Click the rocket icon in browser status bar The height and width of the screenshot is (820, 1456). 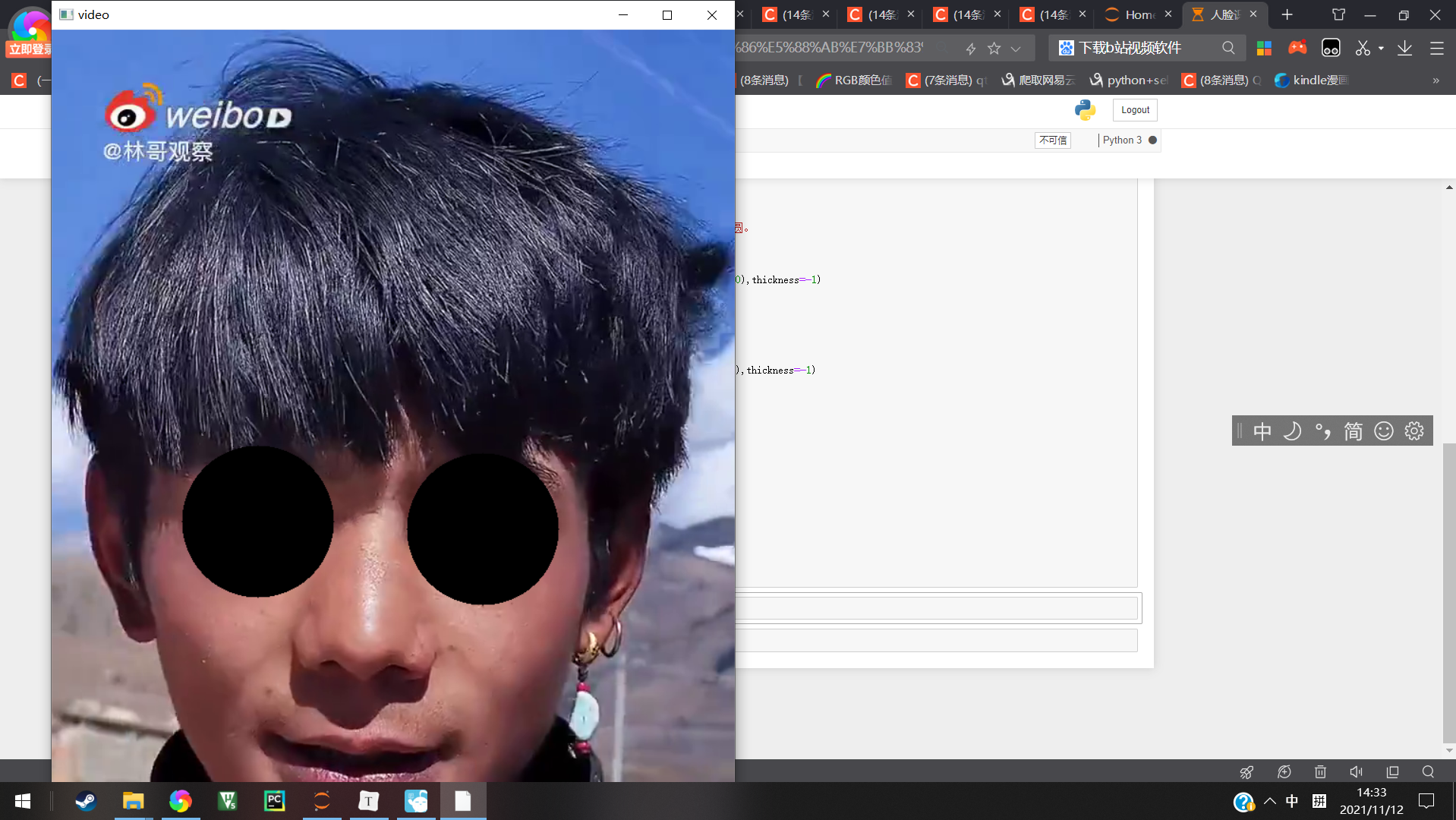[x=1246, y=772]
